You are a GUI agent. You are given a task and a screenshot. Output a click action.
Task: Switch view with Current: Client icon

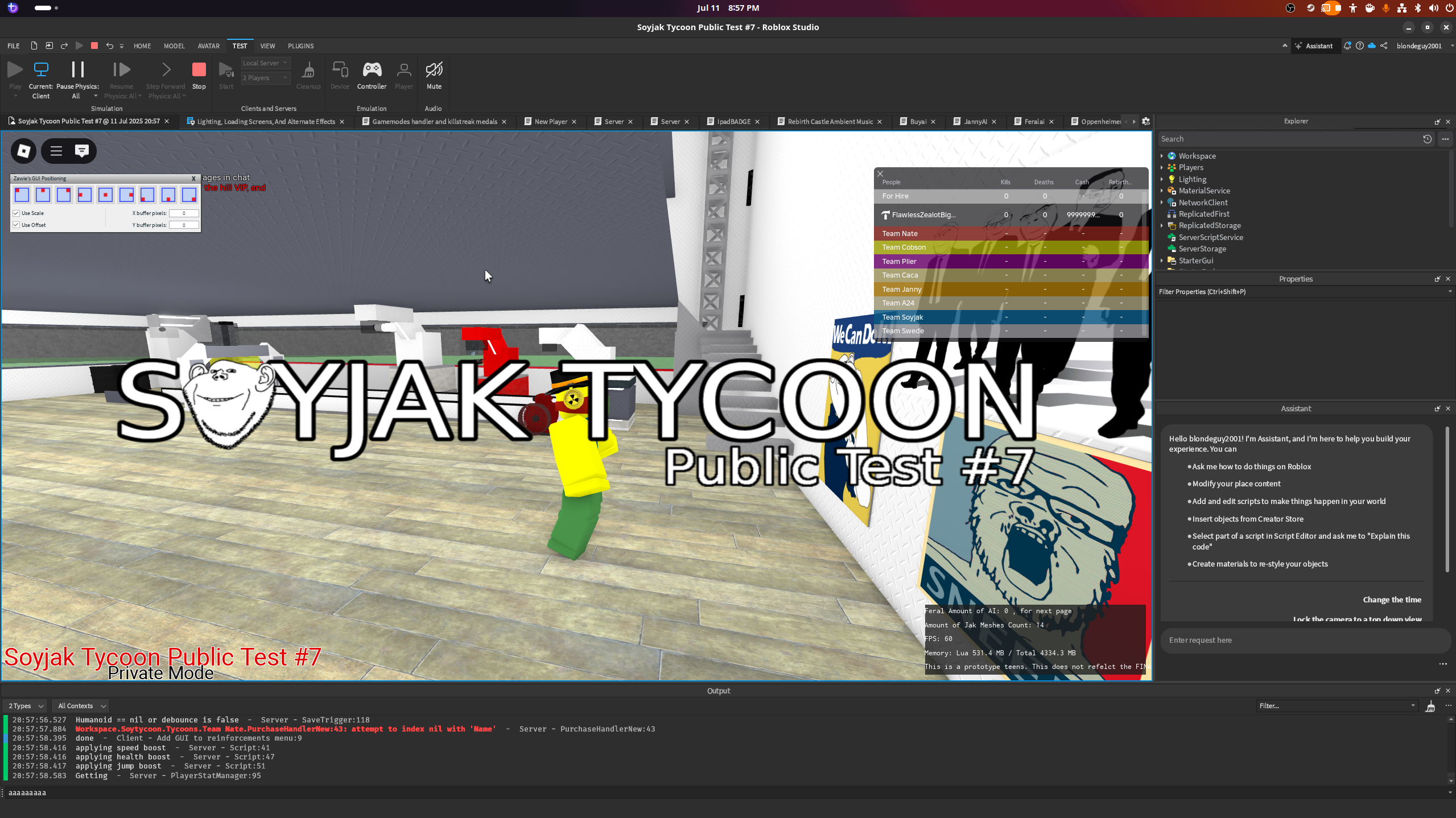pyautogui.click(x=41, y=69)
